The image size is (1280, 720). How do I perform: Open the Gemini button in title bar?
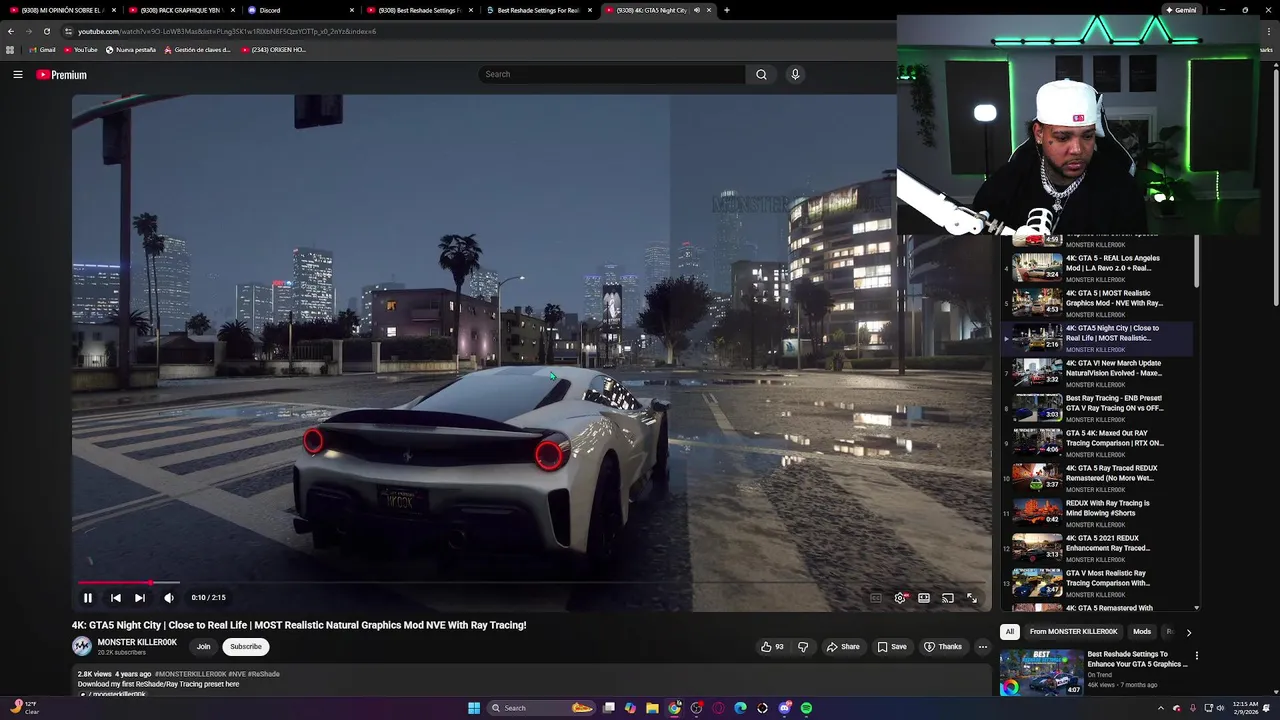(1181, 10)
